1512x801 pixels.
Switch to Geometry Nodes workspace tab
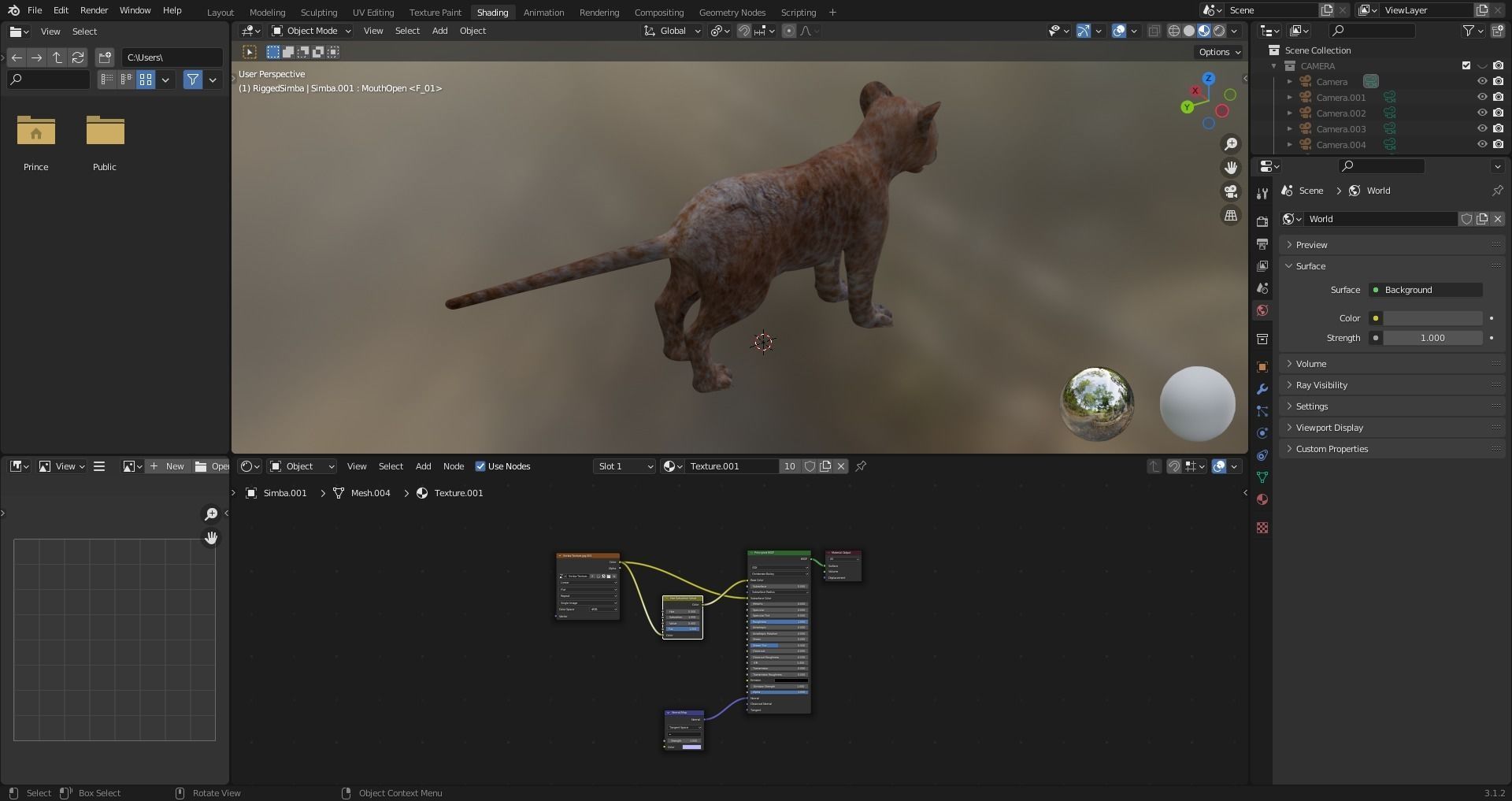[732, 13]
